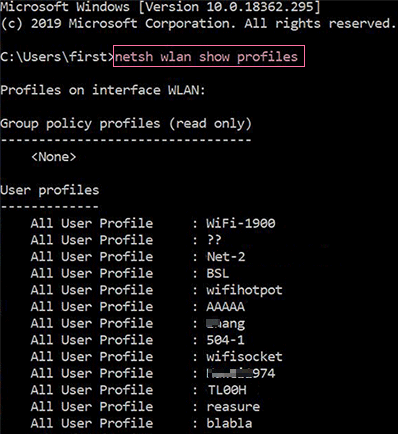398x434 pixels.
Task: Click 'All User Profile' label beside blabla
Action: pyautogui.click(x=92, y=423)
